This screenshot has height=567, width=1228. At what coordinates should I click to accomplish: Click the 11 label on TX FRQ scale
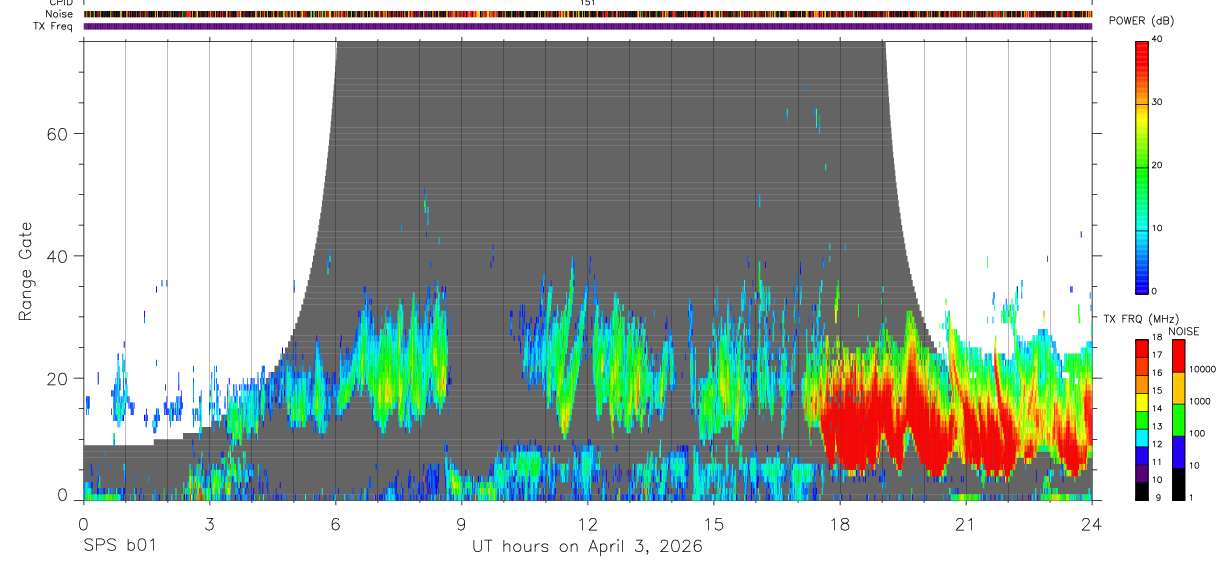[1157, 462]
